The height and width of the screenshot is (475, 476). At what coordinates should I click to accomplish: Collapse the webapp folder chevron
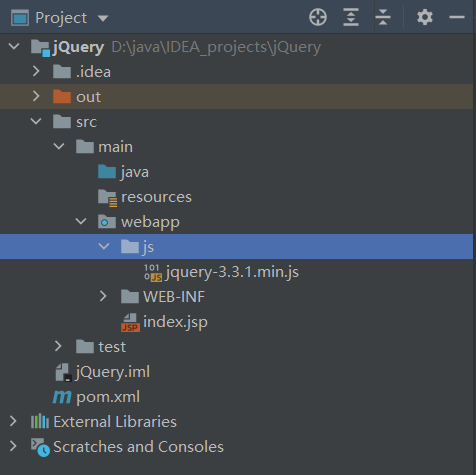[x=81, y=221]
